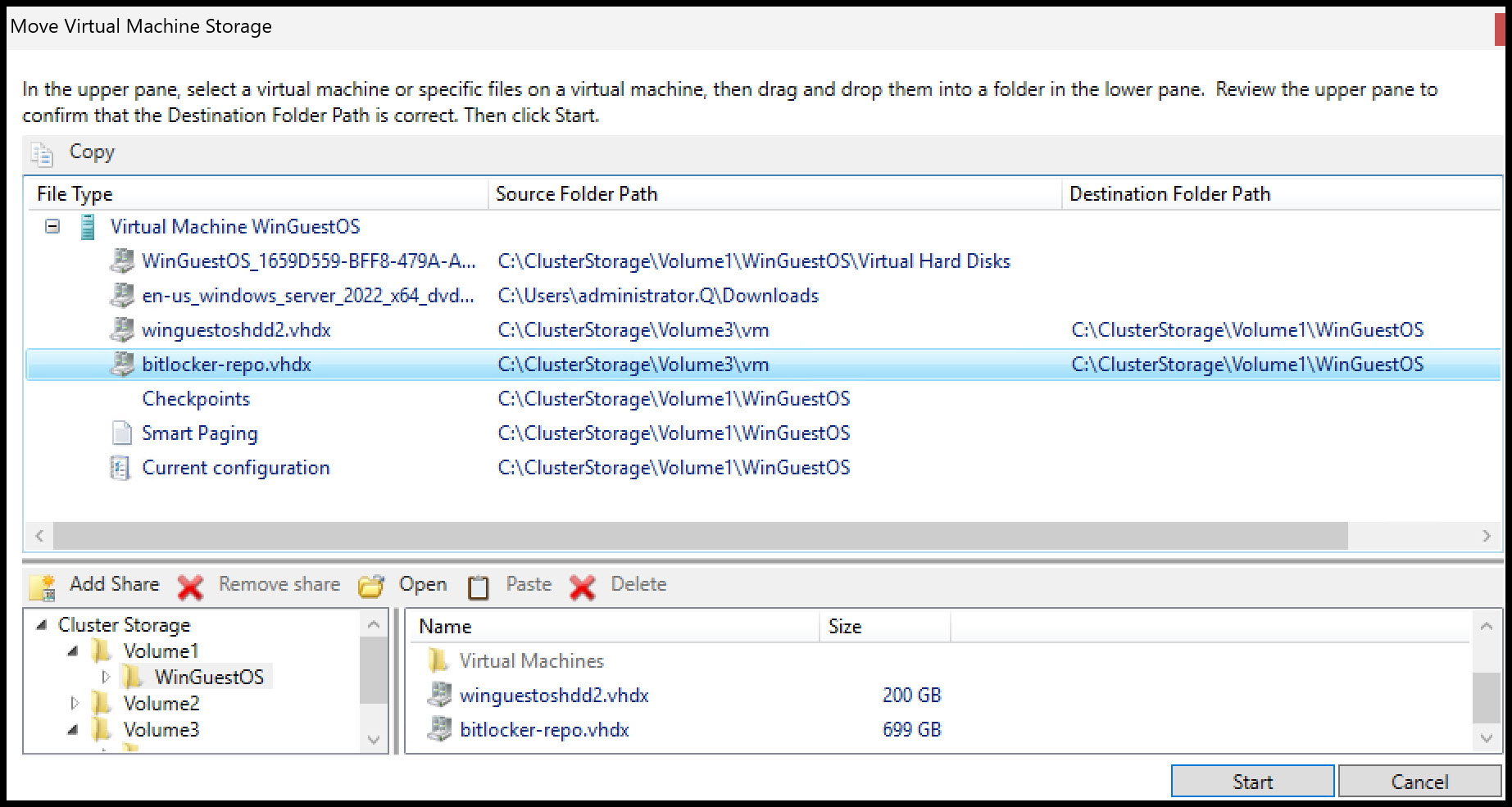Select the WinGuestOS folder in the tree
This screenshot has width=1512, height=807.
[x=209, y=677]
